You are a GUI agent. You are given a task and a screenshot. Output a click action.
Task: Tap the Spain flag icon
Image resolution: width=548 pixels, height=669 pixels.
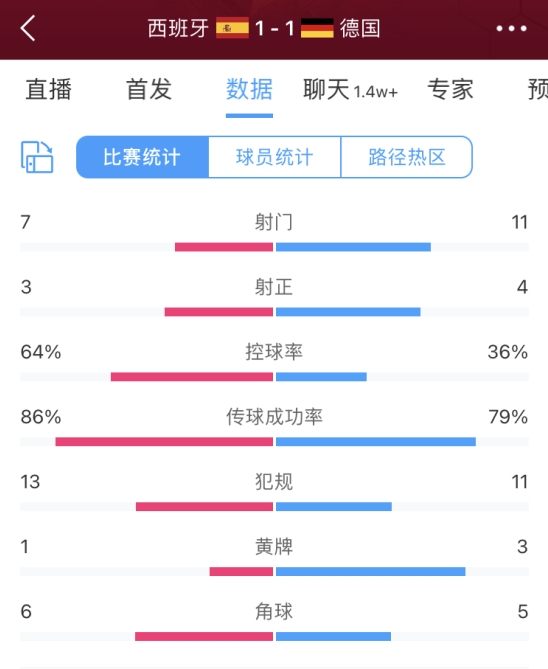click(232, 28)
